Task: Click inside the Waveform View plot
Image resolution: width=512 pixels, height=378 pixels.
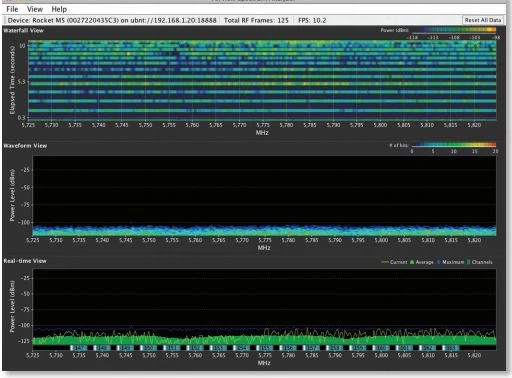Action: pyautogui.click(x=264, y=196)
